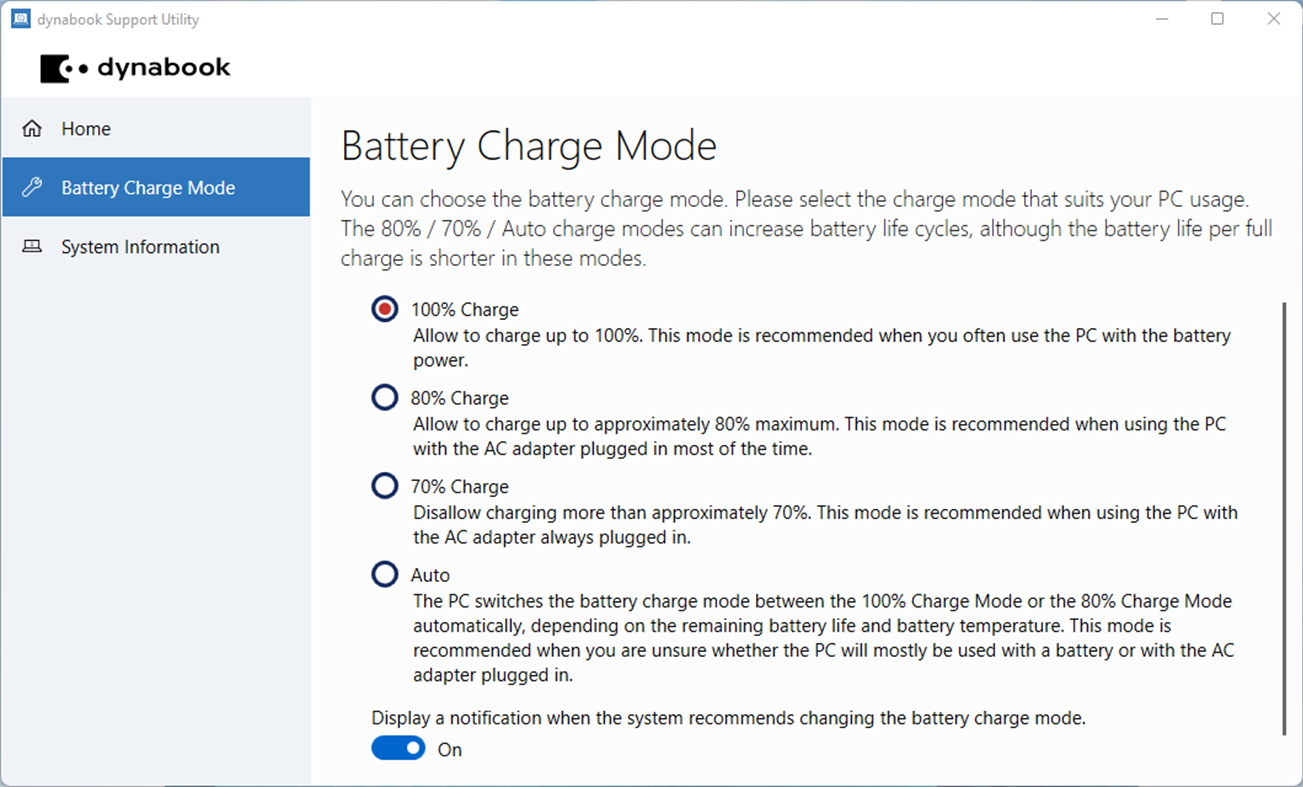Click the Home house icon in sidebar
The image size is (1303, 787).
tap(32, 129)
